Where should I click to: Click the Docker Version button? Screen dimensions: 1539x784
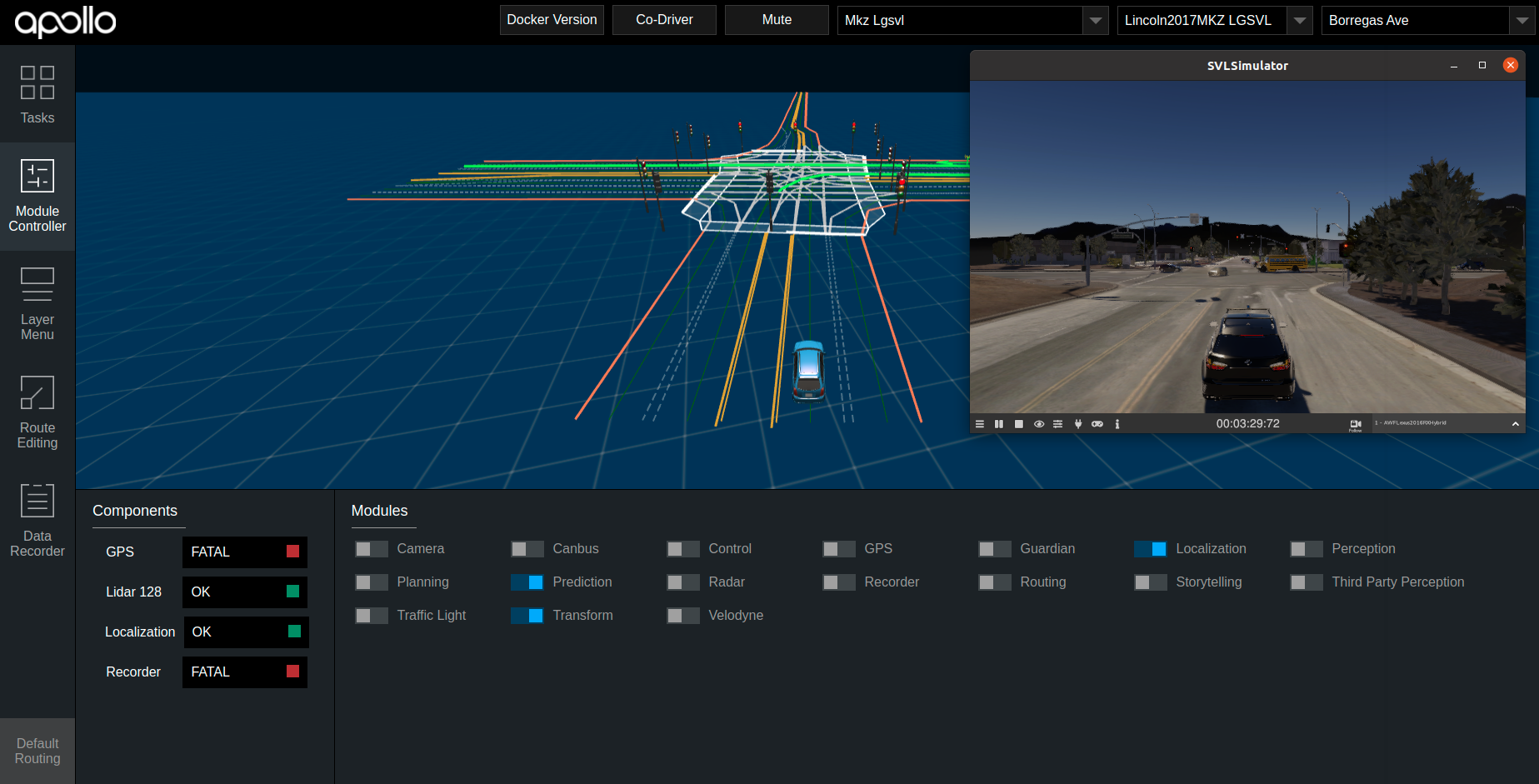point(552,20)
